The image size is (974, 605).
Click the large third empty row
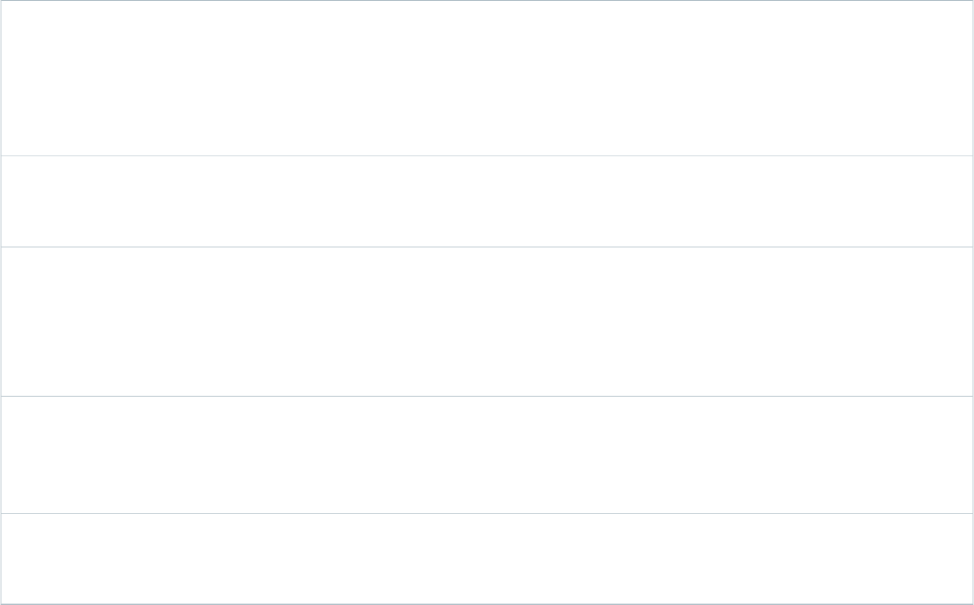point(487,321)
